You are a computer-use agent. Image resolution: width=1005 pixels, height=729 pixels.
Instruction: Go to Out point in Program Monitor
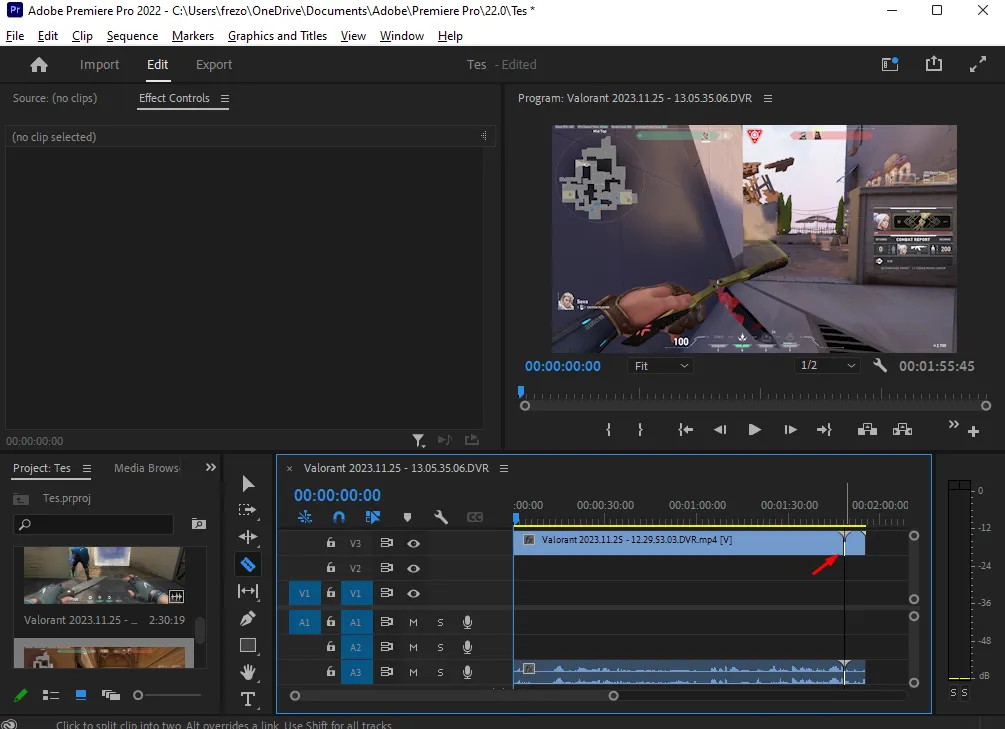[x=824, y=430]
